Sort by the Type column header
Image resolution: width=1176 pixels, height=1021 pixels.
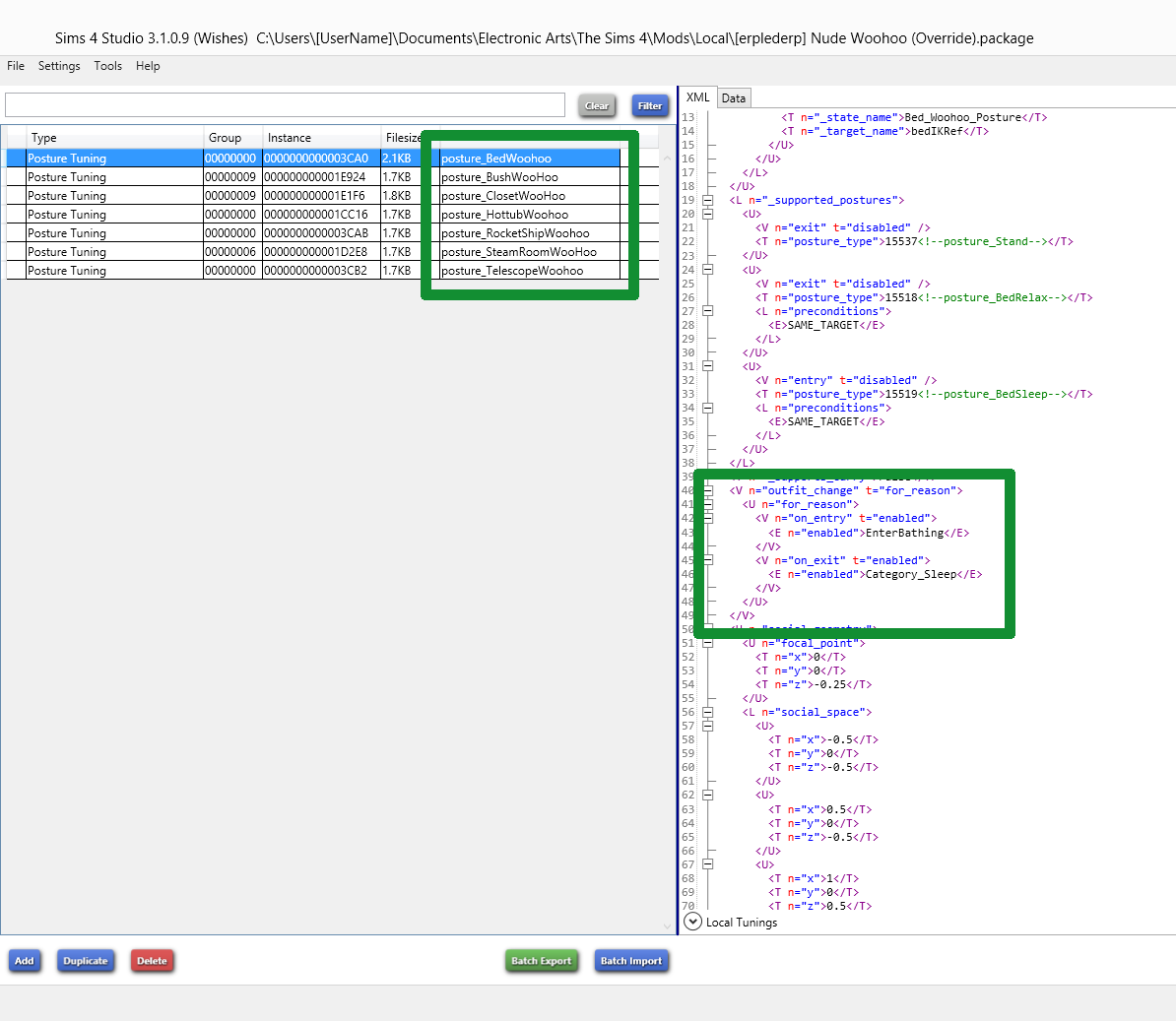pyautogui.click(x=114, y=138)
